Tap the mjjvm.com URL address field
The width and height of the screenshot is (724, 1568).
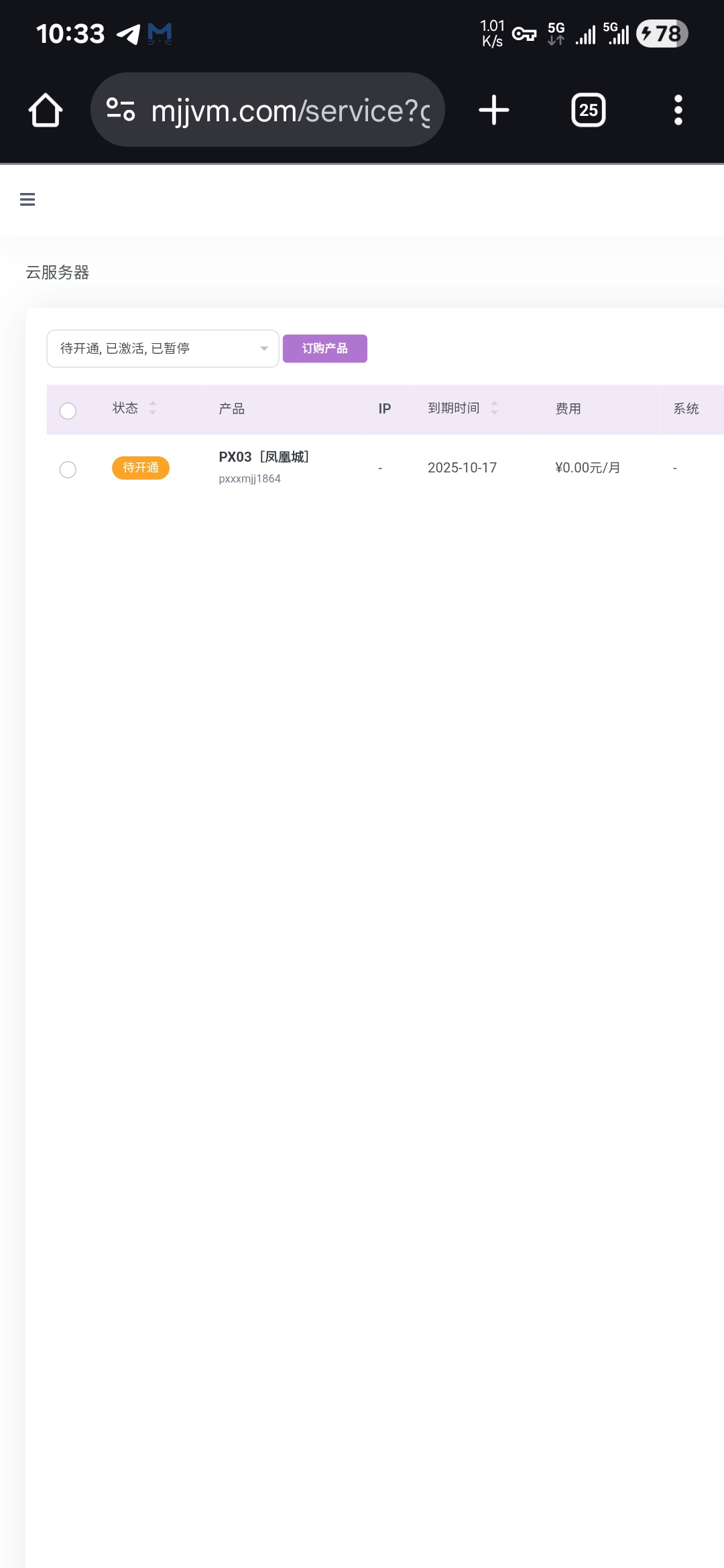(290, 110)
